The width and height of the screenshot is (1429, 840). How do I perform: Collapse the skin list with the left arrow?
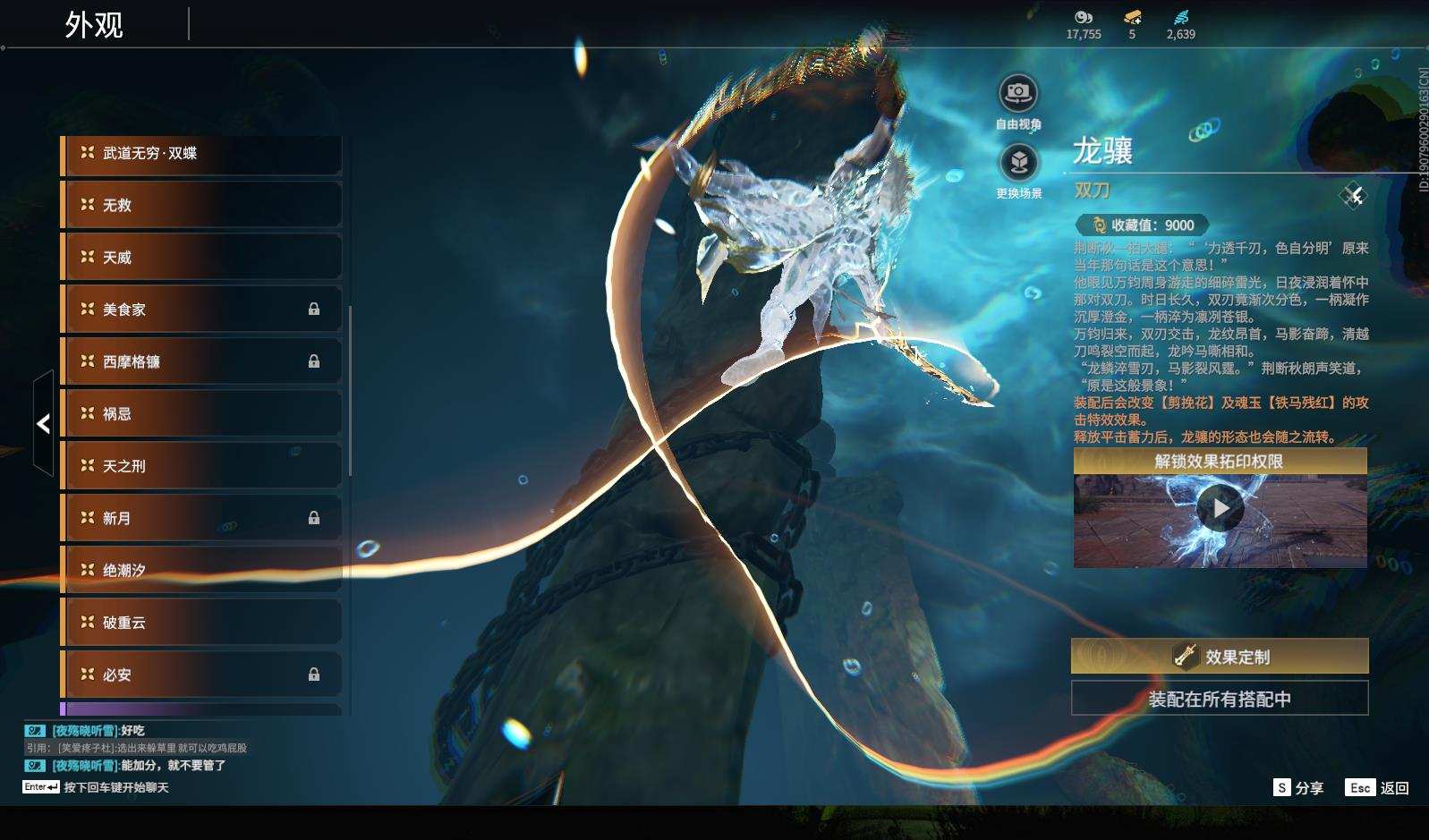(x=43, y=423)
